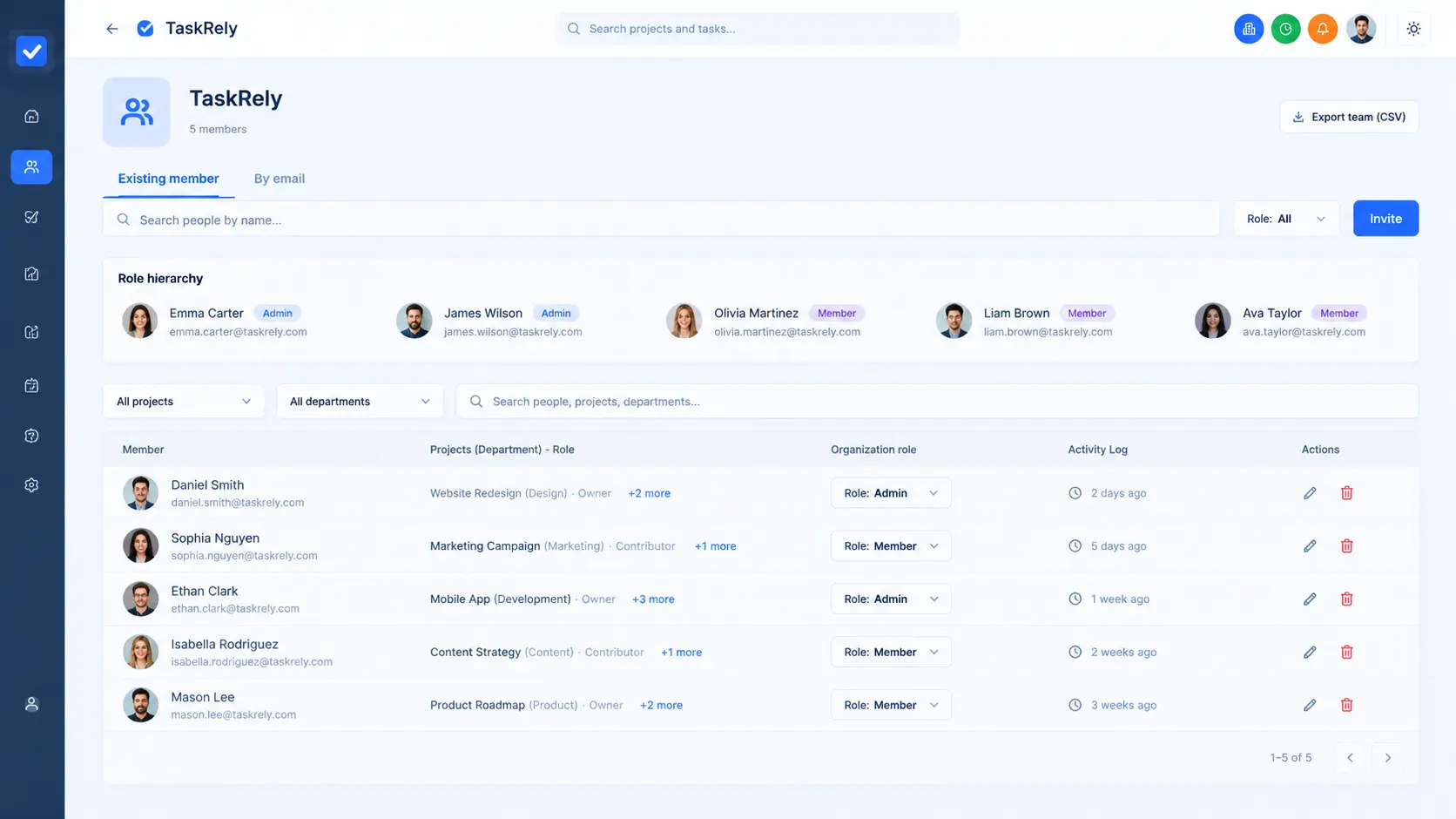This screenshot has width=1456, height=819.
Task: Edit Mason Lee with pencil icon
Action: [x=1310, y=706]
